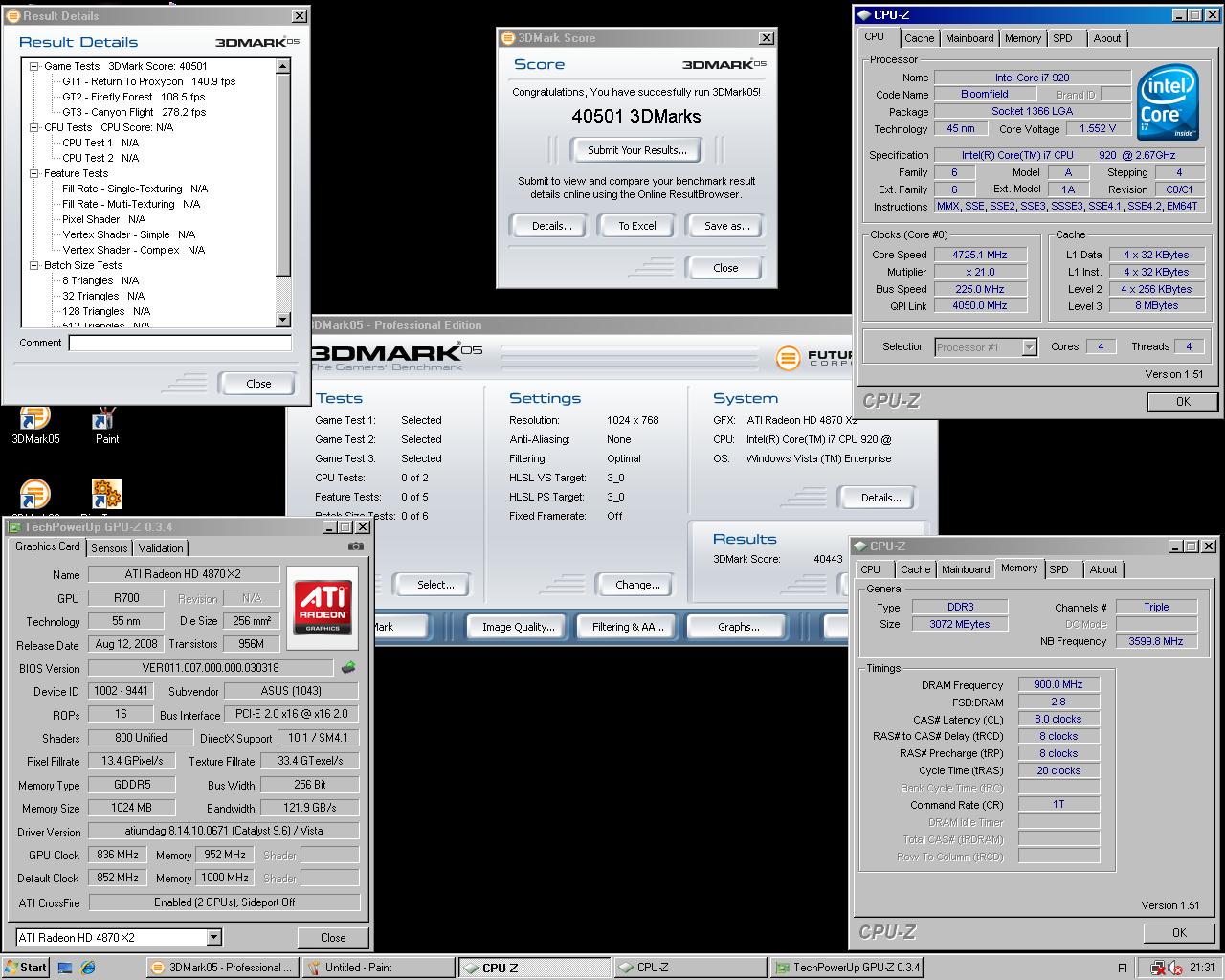Click the GPU-Z screenshot camera icon
The image size is (1225, 980).
pos(356,546)
